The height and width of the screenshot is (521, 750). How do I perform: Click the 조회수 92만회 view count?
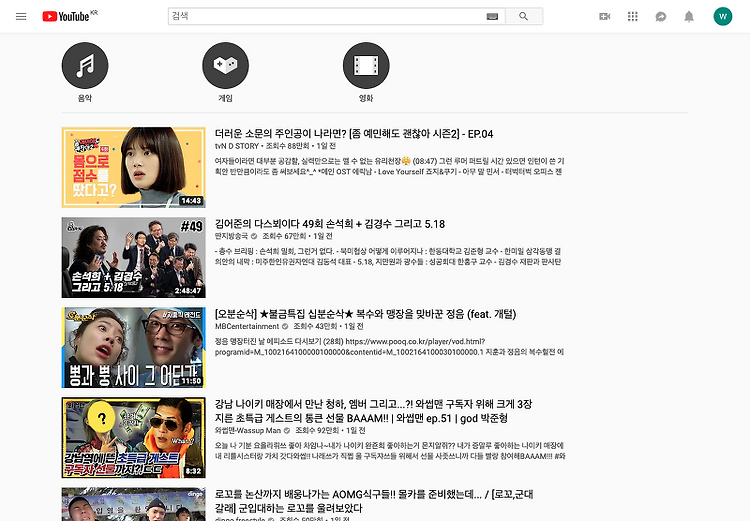[x=317, y=430]
